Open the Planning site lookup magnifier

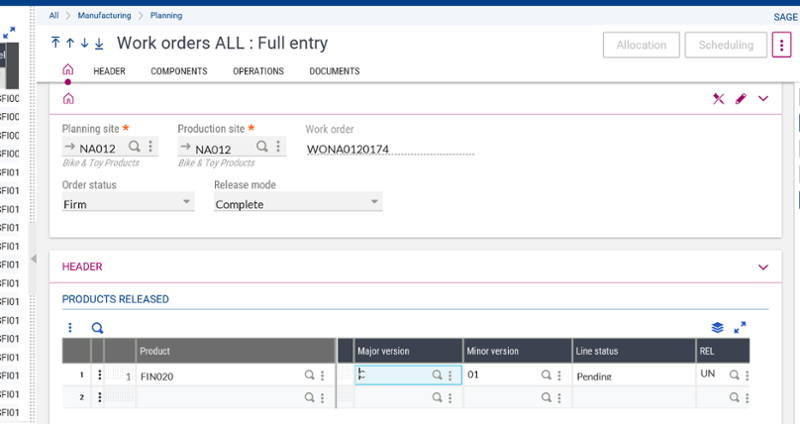(135, 147)
